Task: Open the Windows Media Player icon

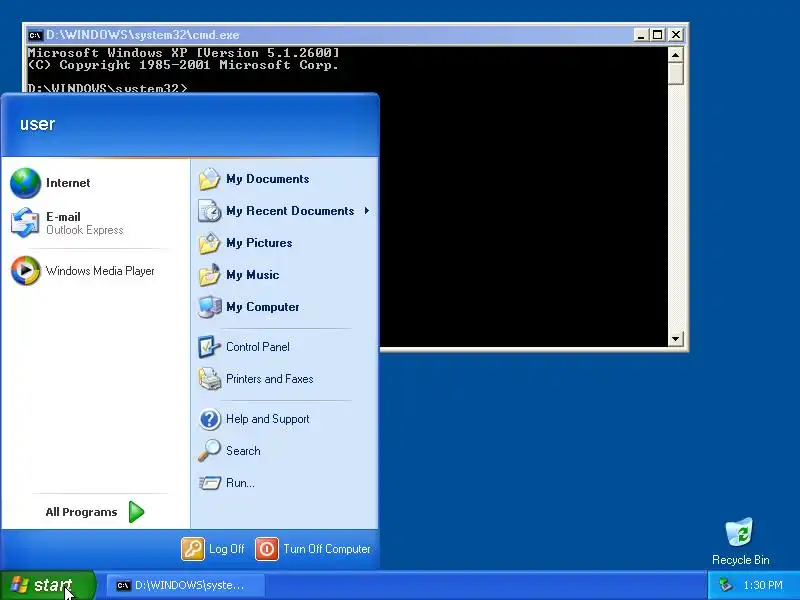Action: [x=26, y=270]
